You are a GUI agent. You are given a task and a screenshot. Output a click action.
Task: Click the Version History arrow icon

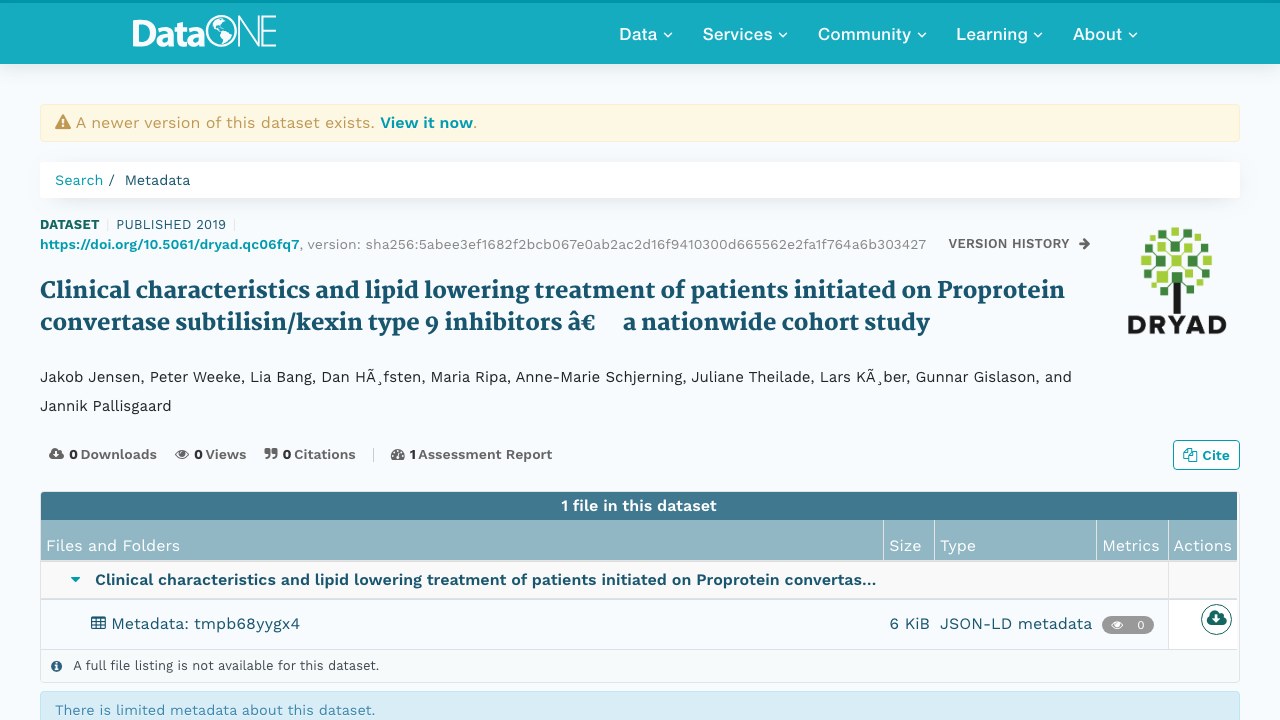1085,244
